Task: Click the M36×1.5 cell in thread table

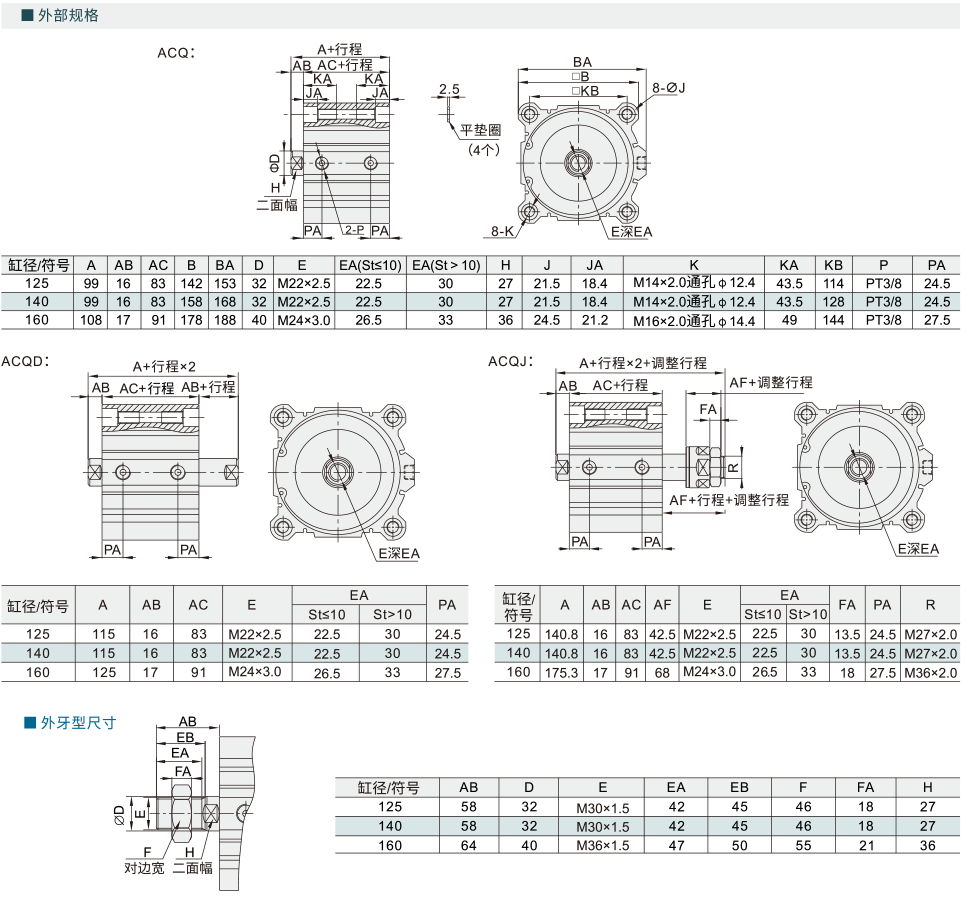Action: click(603, 846)
